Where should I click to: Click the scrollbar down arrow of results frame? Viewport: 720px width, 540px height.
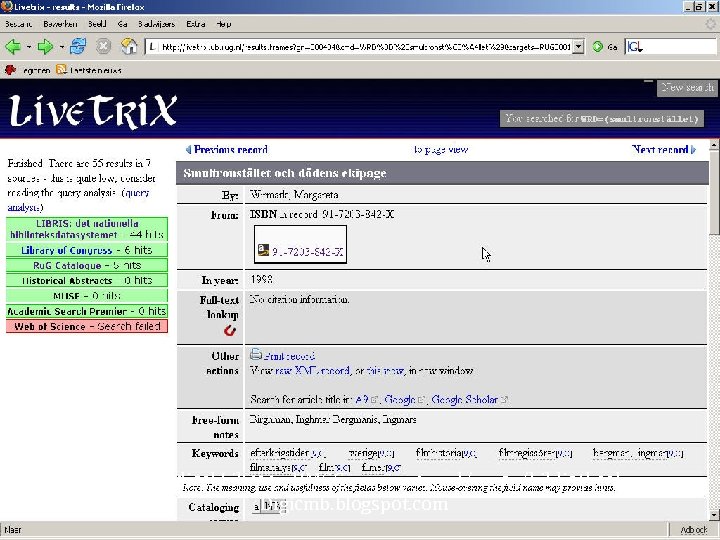coord(714,515)
